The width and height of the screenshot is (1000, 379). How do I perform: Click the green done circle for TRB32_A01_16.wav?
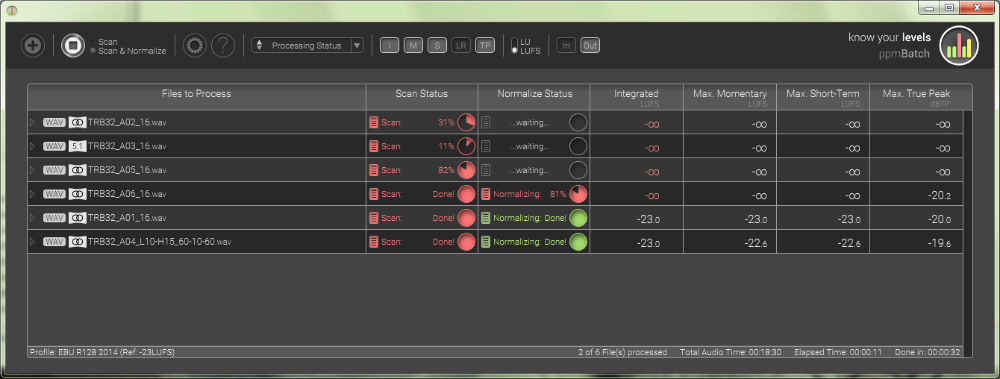[578, 218]
